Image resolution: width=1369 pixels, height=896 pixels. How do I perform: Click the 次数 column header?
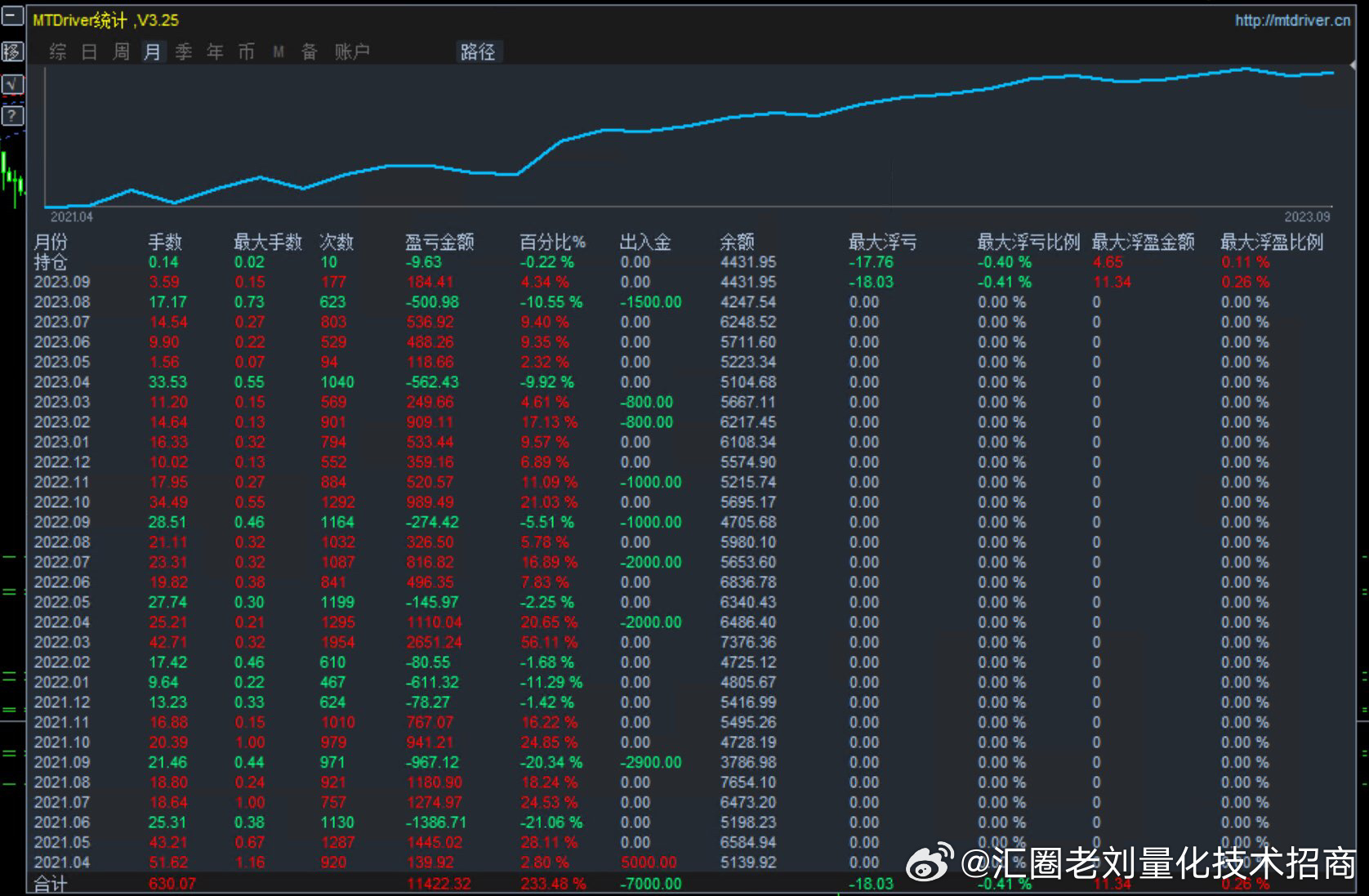click(x=337, y=242)
